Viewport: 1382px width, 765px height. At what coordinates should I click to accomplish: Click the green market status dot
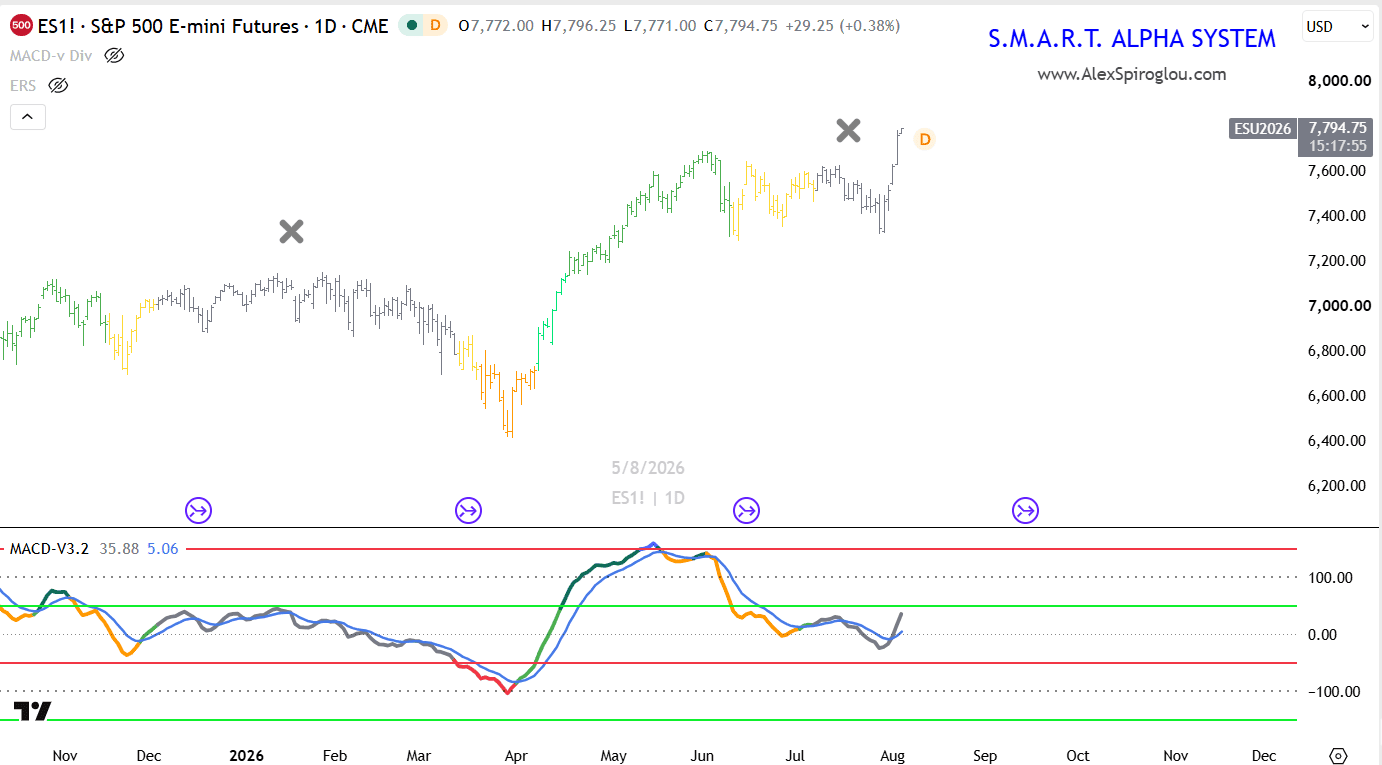412,26
